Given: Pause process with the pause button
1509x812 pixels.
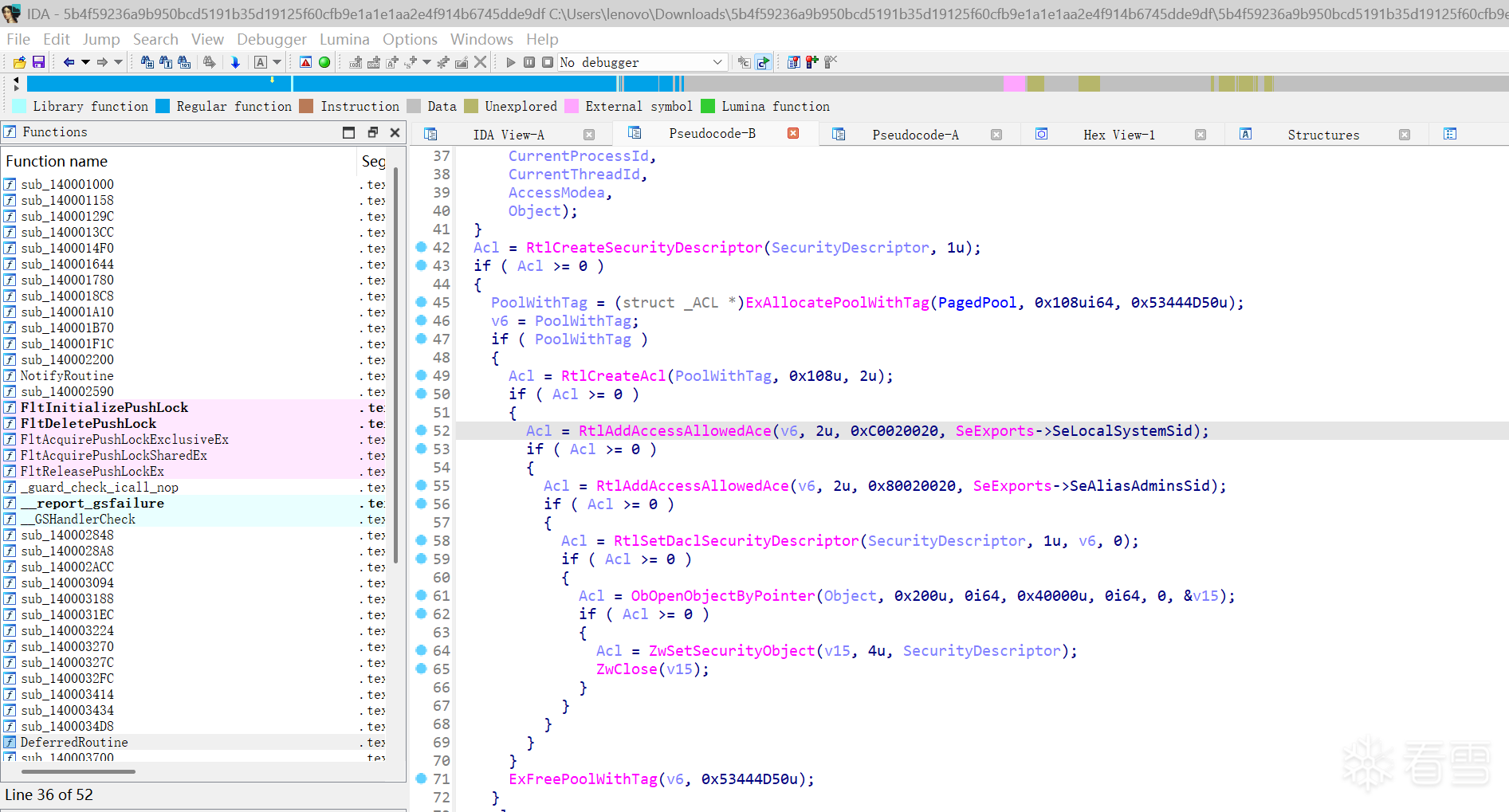Looking at the screenshot, I should (529, 62).
